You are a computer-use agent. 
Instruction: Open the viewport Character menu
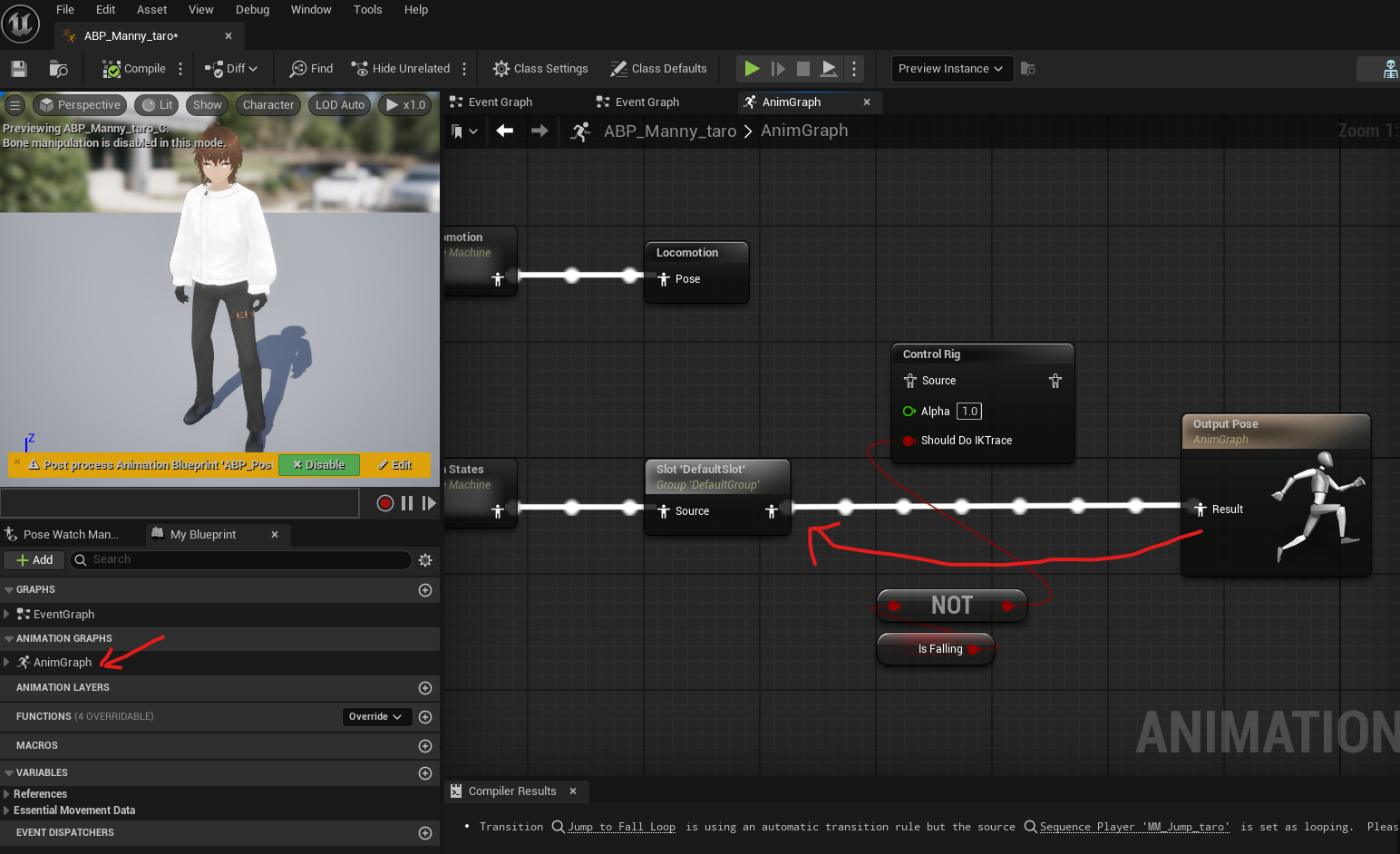tap(268, 105)
